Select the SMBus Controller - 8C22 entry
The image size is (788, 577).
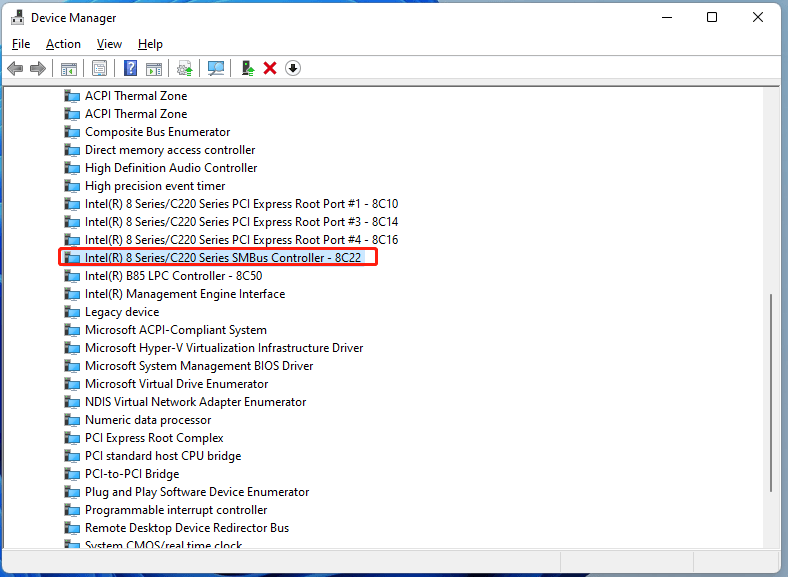click(223, 258)
